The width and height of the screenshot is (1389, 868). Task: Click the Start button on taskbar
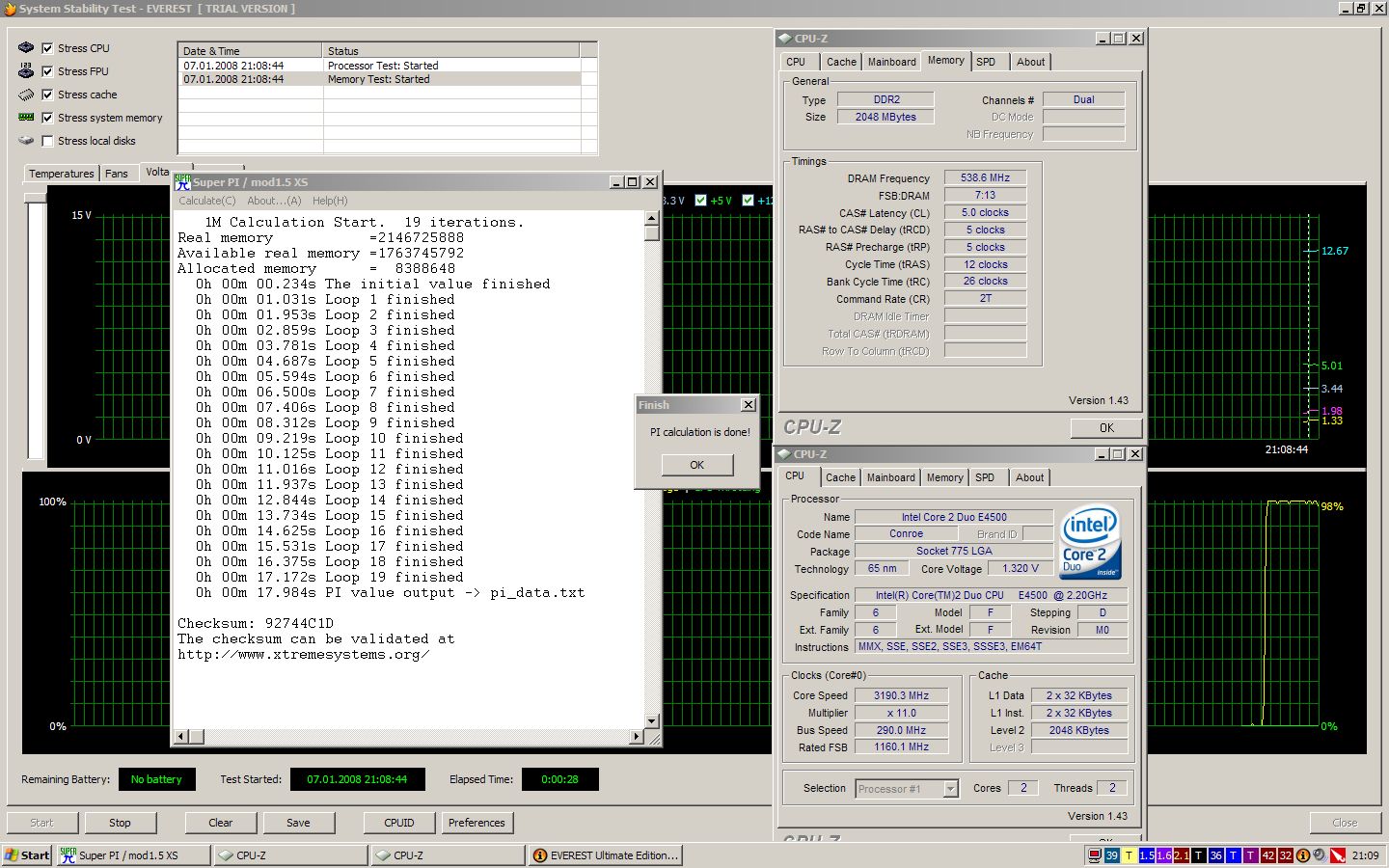click(x=27, y=855)
